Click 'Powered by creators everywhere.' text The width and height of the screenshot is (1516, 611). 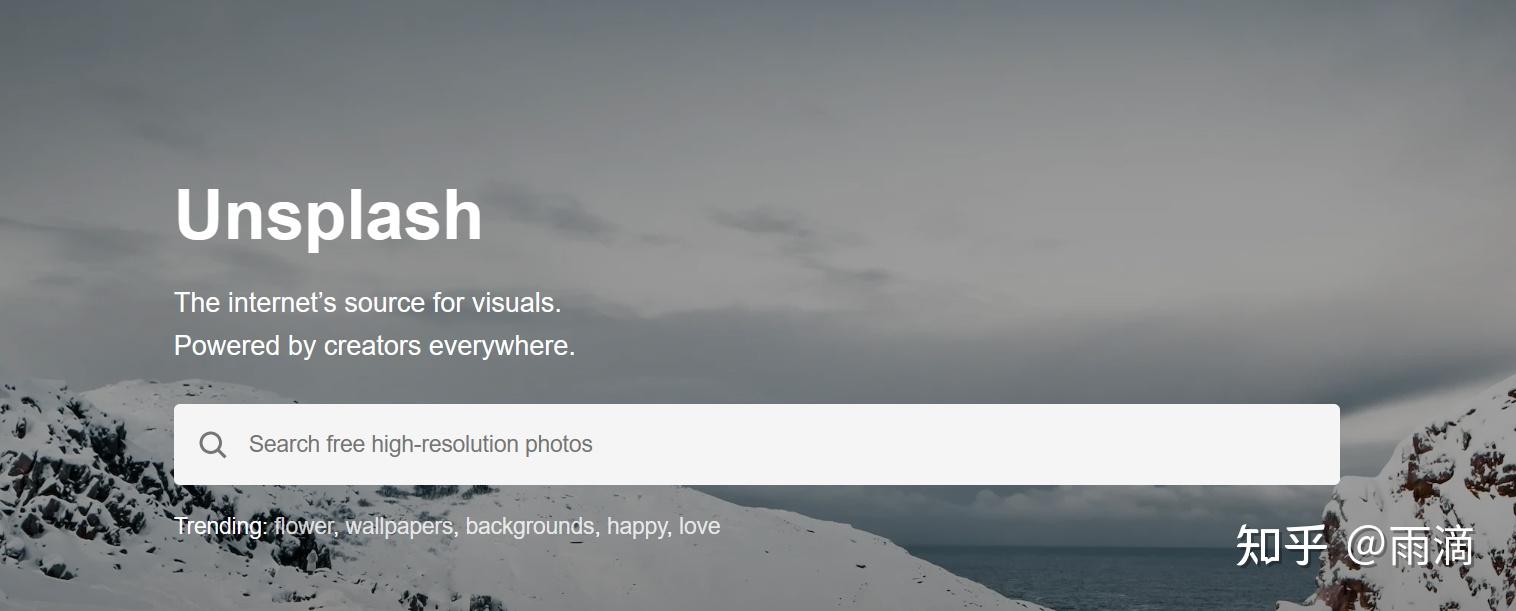375,346
